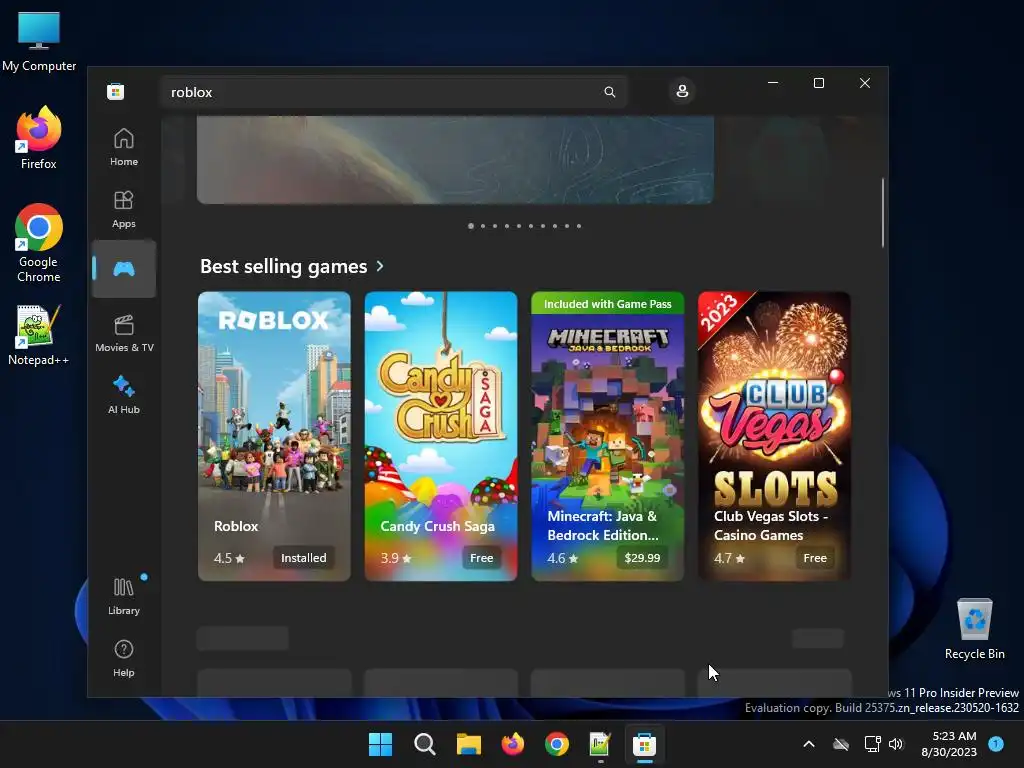This screenshot has height=768, width=1024.
Task: Show hidden system tray icons
Action: click(x=808, y=744)
